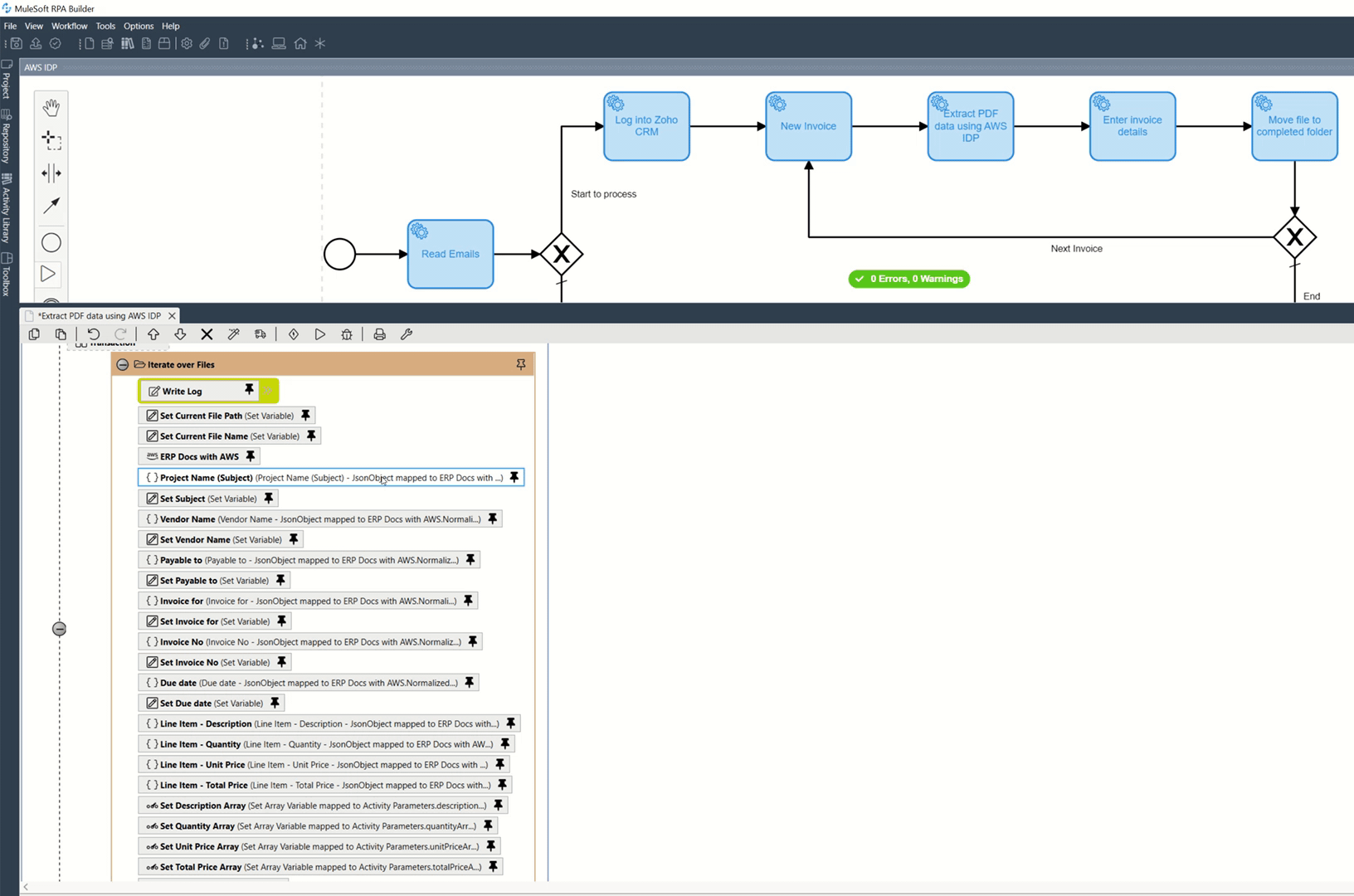Click the paperclip attachment icon
Screen dimensions: 1354x896
pyautogui.click(x=205, y=44)
